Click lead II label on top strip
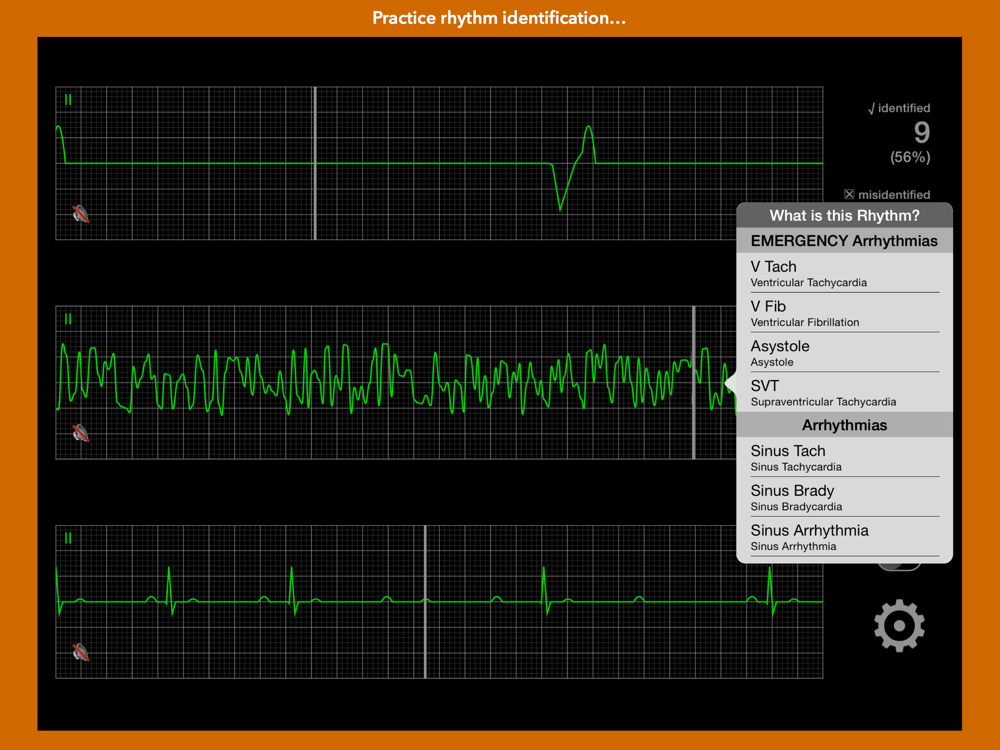1000x750 pixels. (x=68, y=100)
